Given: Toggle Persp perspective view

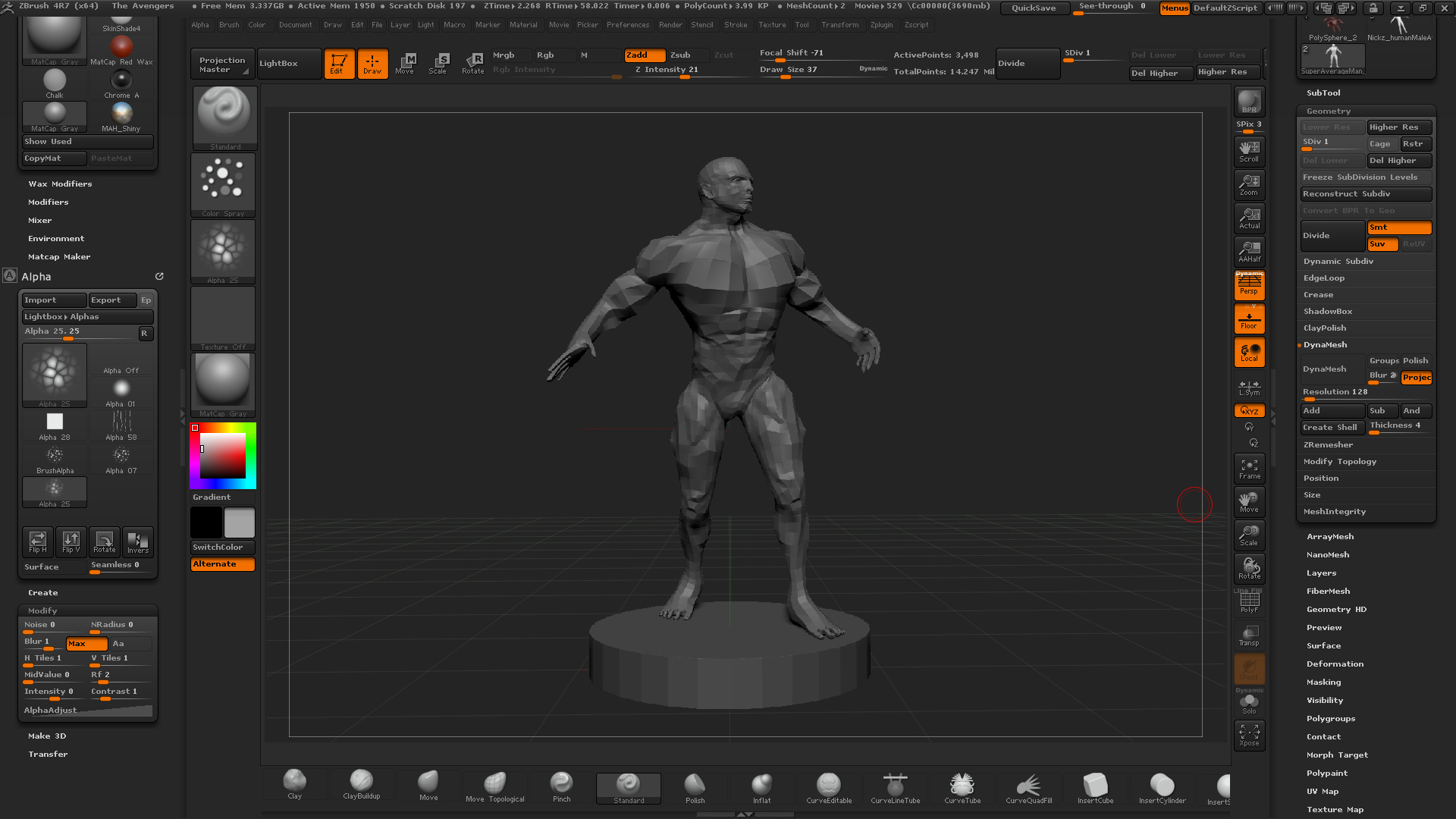Looking at the screenshot, I should click(x=1249, y=285).
